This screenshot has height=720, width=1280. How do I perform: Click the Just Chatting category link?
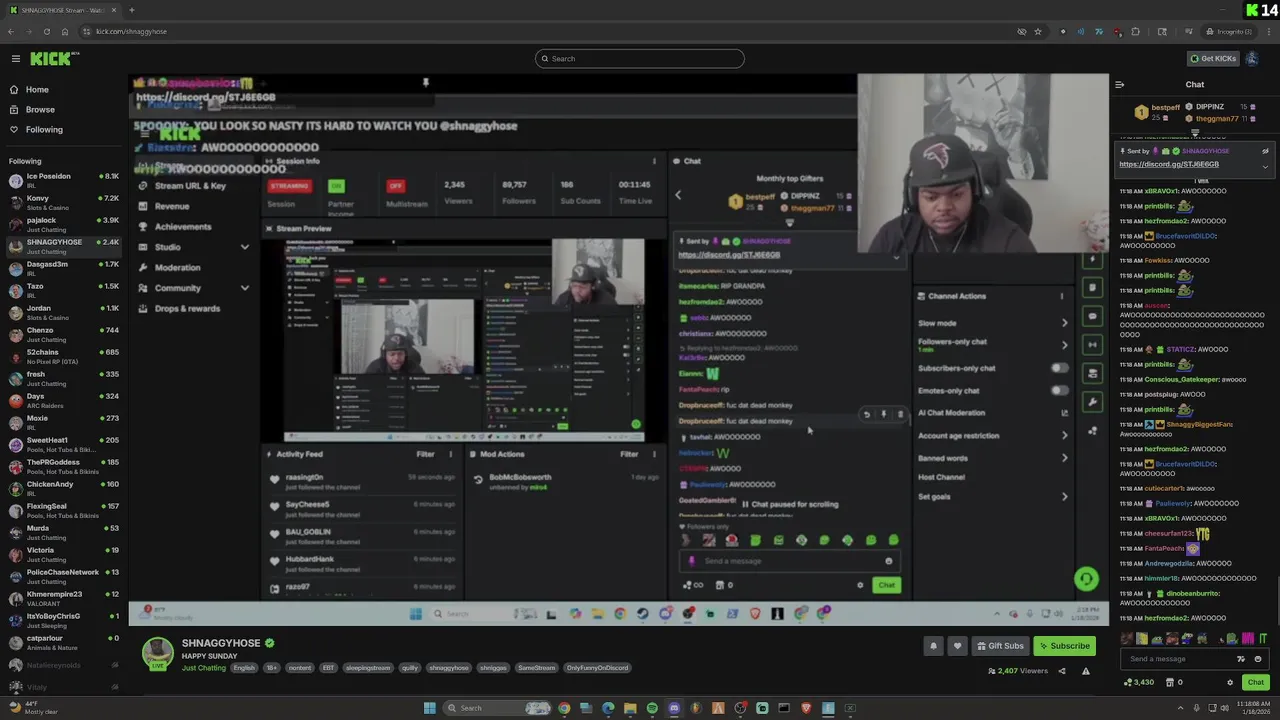point(204,668)
